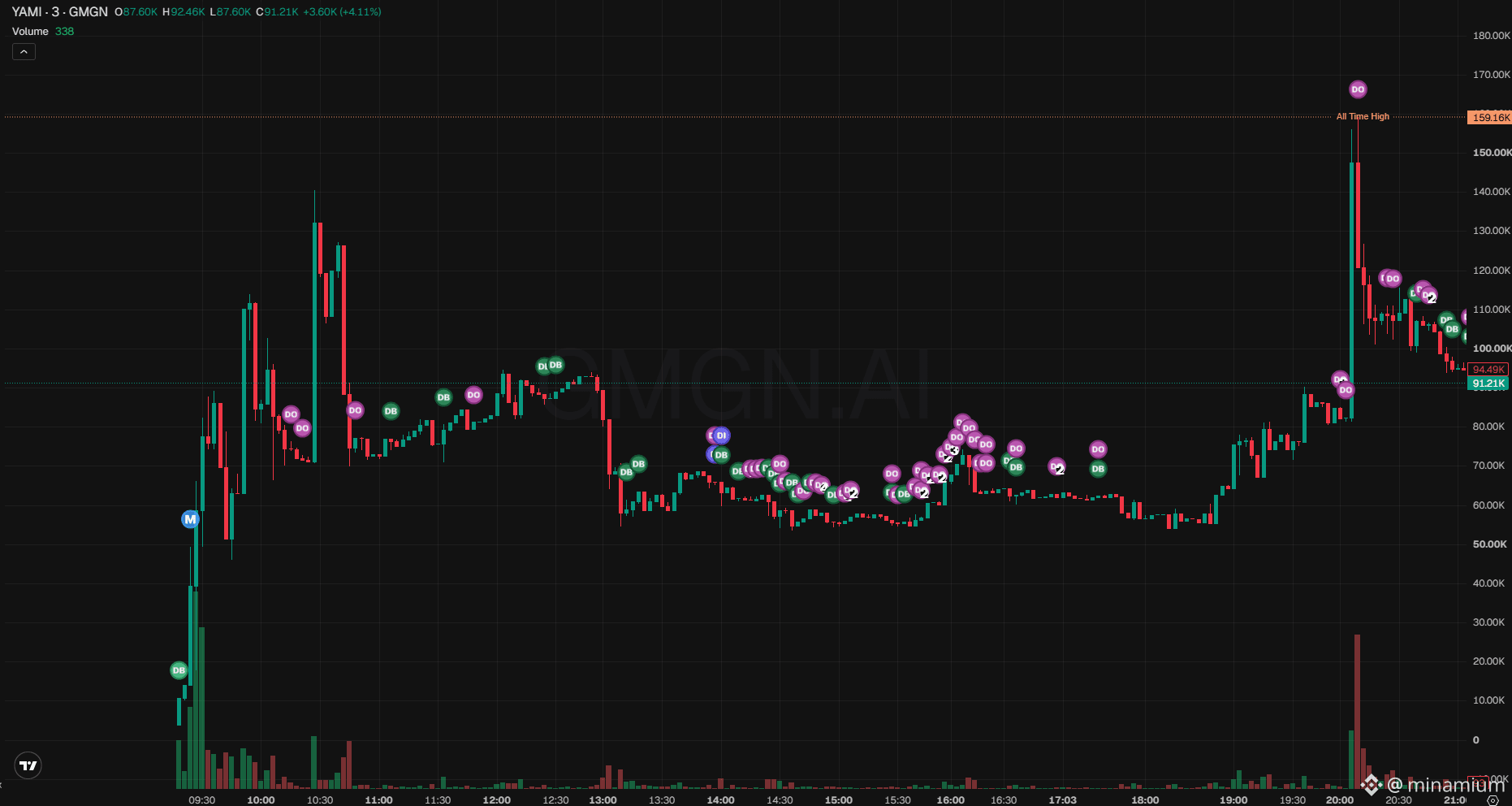Click the DO marker between 17:03 and 18:00
The height and width of the screenshot is (806, 1512).
pyautogui.click(x=1098, y=449)
